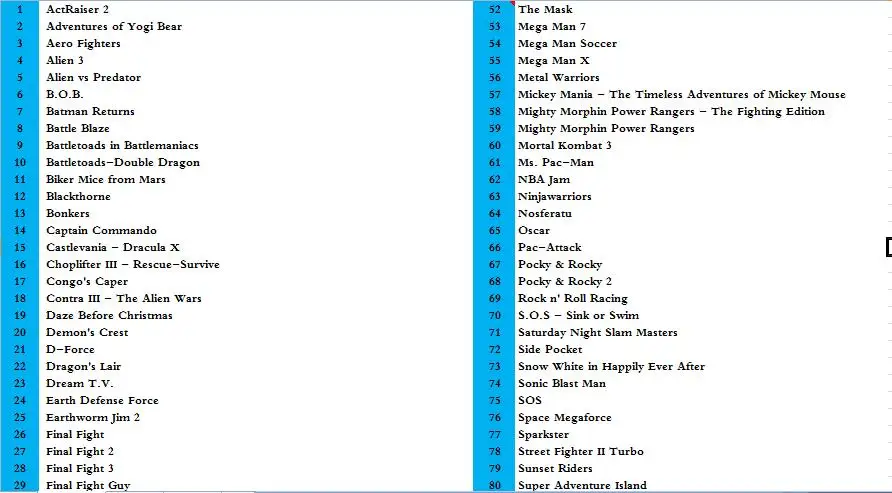Click 'Dragon's Lair' cell
The image size is (892, 493).
83,367
